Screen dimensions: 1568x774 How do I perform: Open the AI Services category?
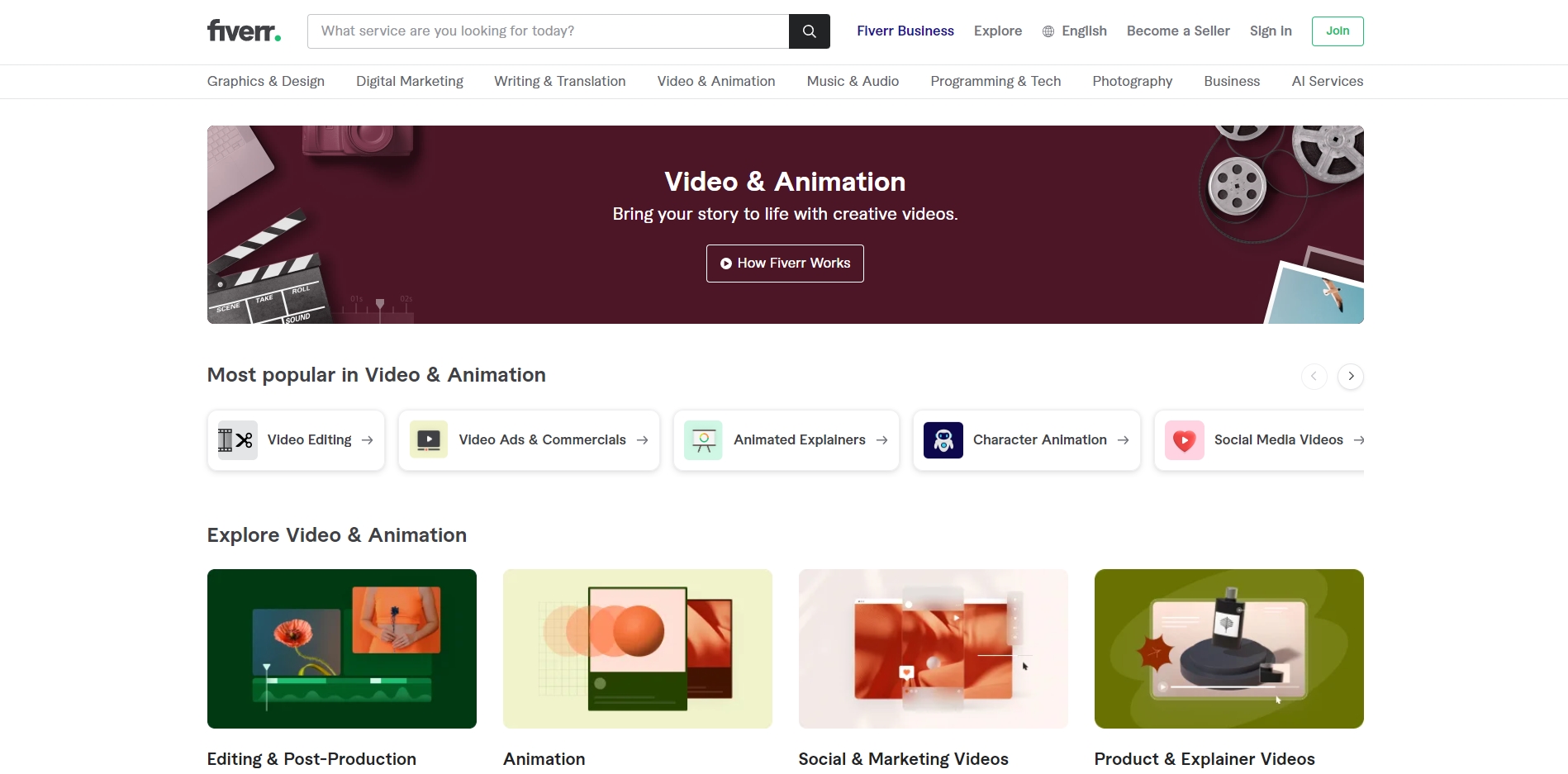point(1328,81)
